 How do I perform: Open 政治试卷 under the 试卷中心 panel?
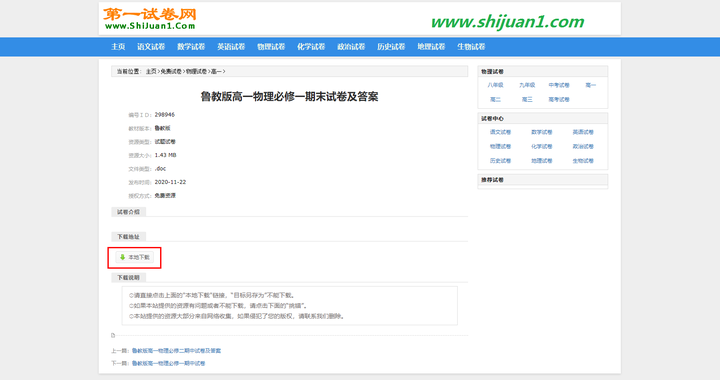tap(583, 146)
